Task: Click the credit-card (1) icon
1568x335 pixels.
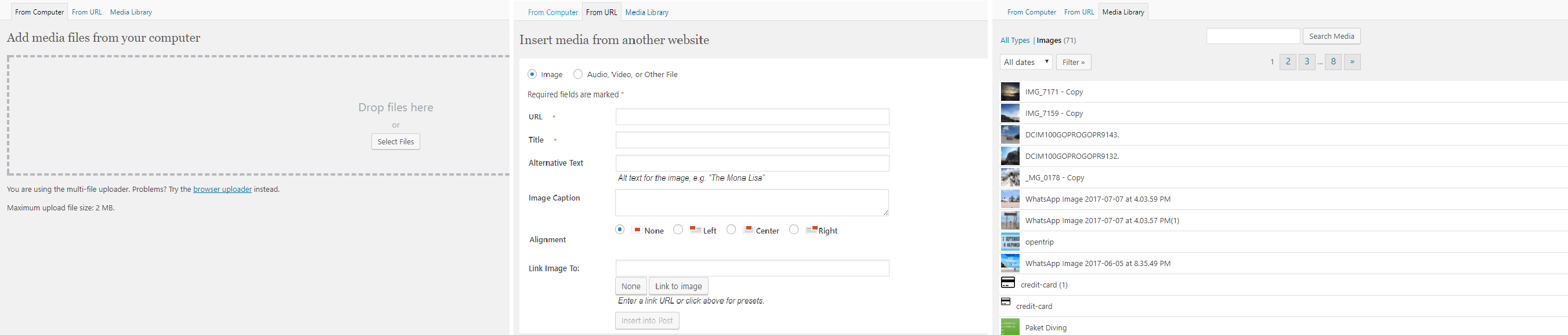Action: click(x=1008, y=283)
